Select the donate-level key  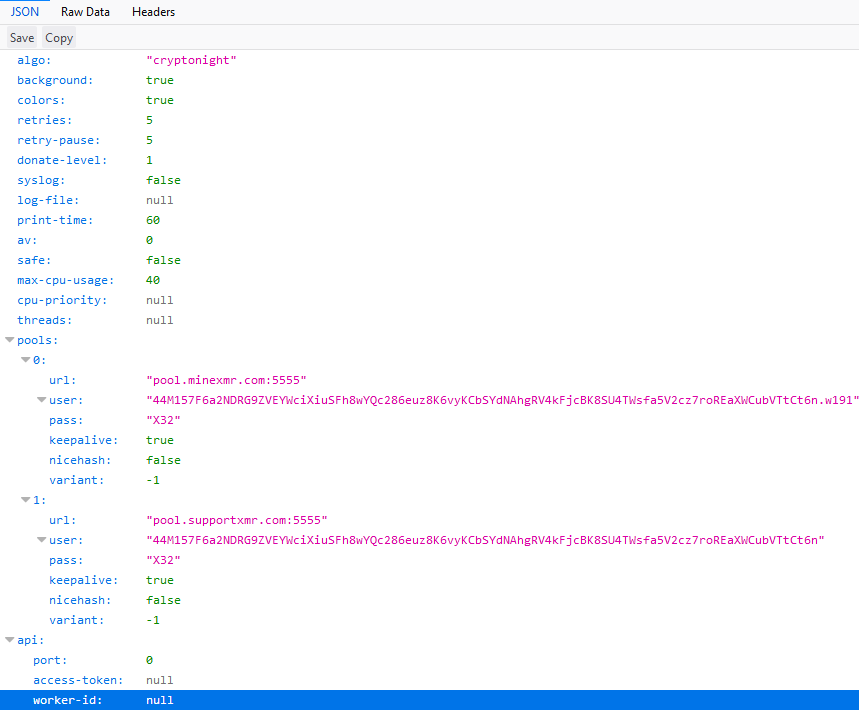click(62, 160)
